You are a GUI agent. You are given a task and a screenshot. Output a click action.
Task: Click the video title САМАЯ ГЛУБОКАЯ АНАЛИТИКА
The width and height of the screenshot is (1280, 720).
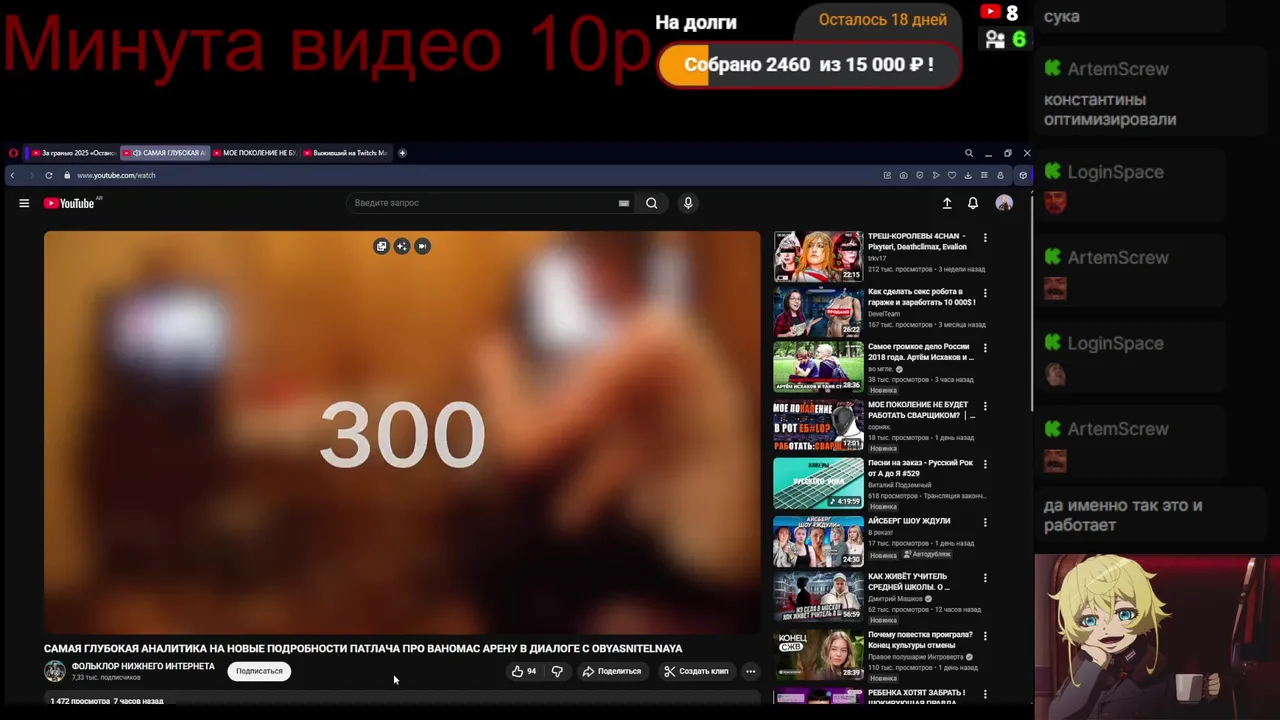(x=363, y=648)
